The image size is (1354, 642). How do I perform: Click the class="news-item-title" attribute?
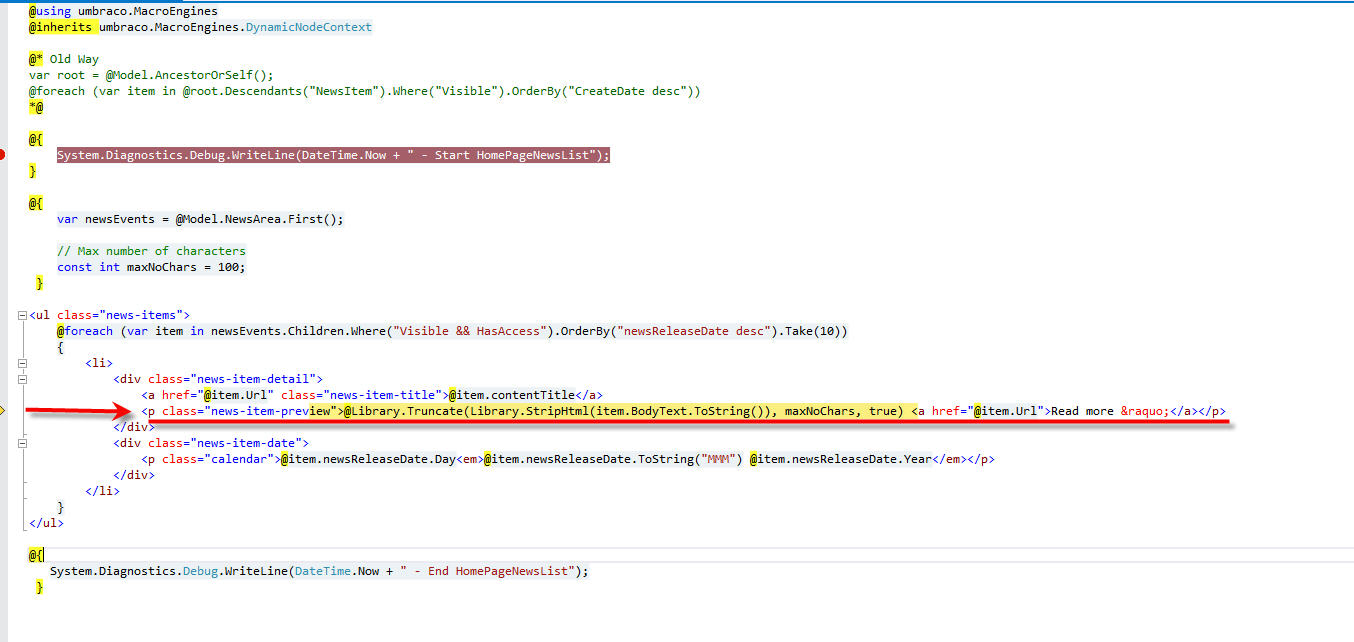click(362, 395)
